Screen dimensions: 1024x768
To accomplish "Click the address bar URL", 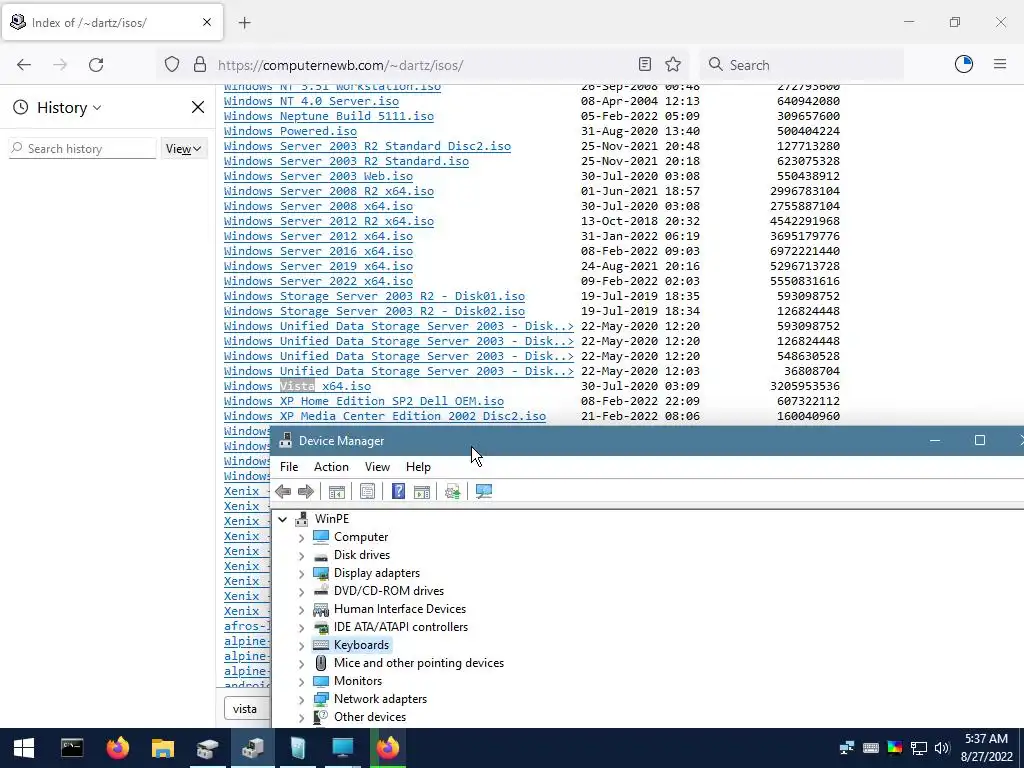I will coord(340,65).
